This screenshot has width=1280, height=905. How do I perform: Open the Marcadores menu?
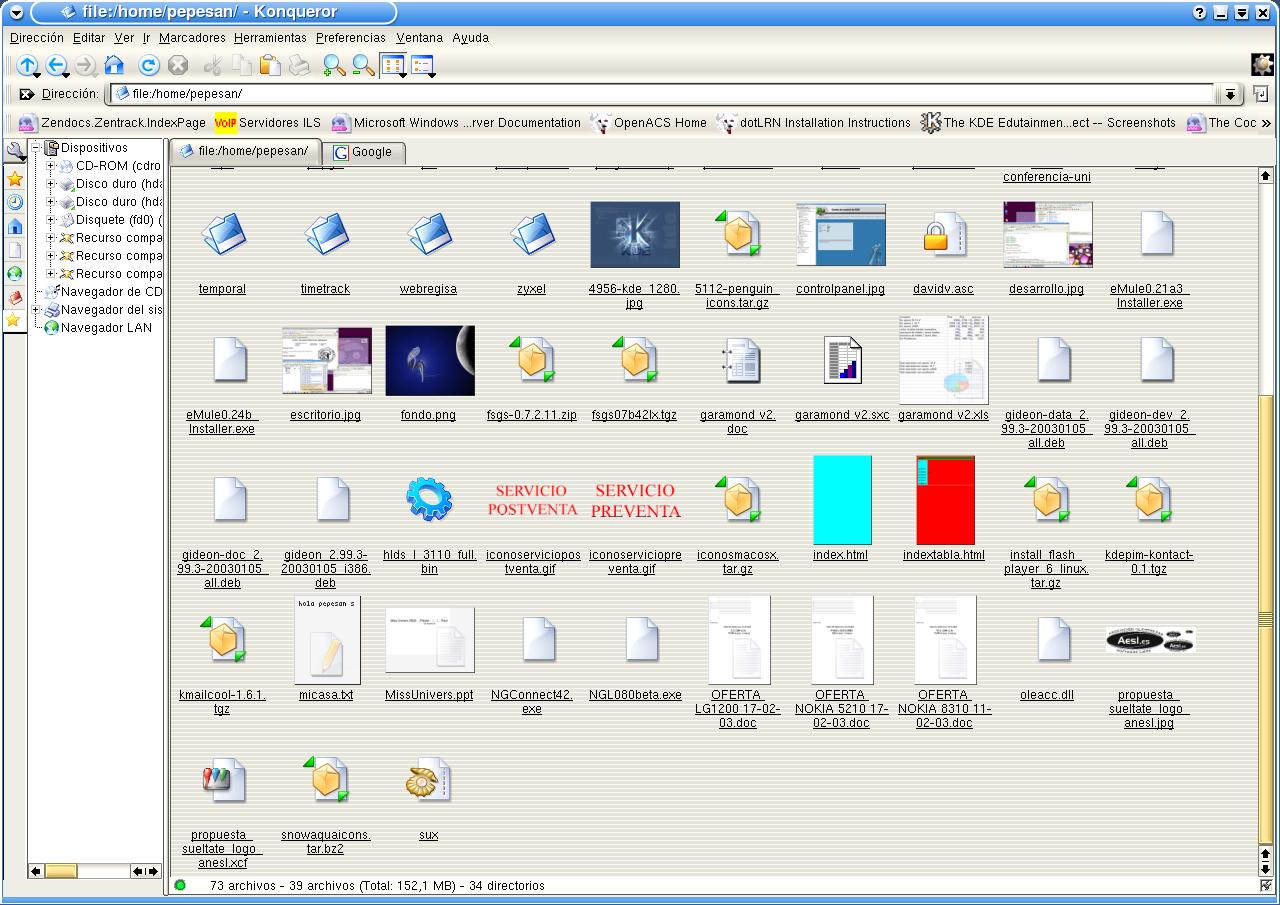click(192, 38)
